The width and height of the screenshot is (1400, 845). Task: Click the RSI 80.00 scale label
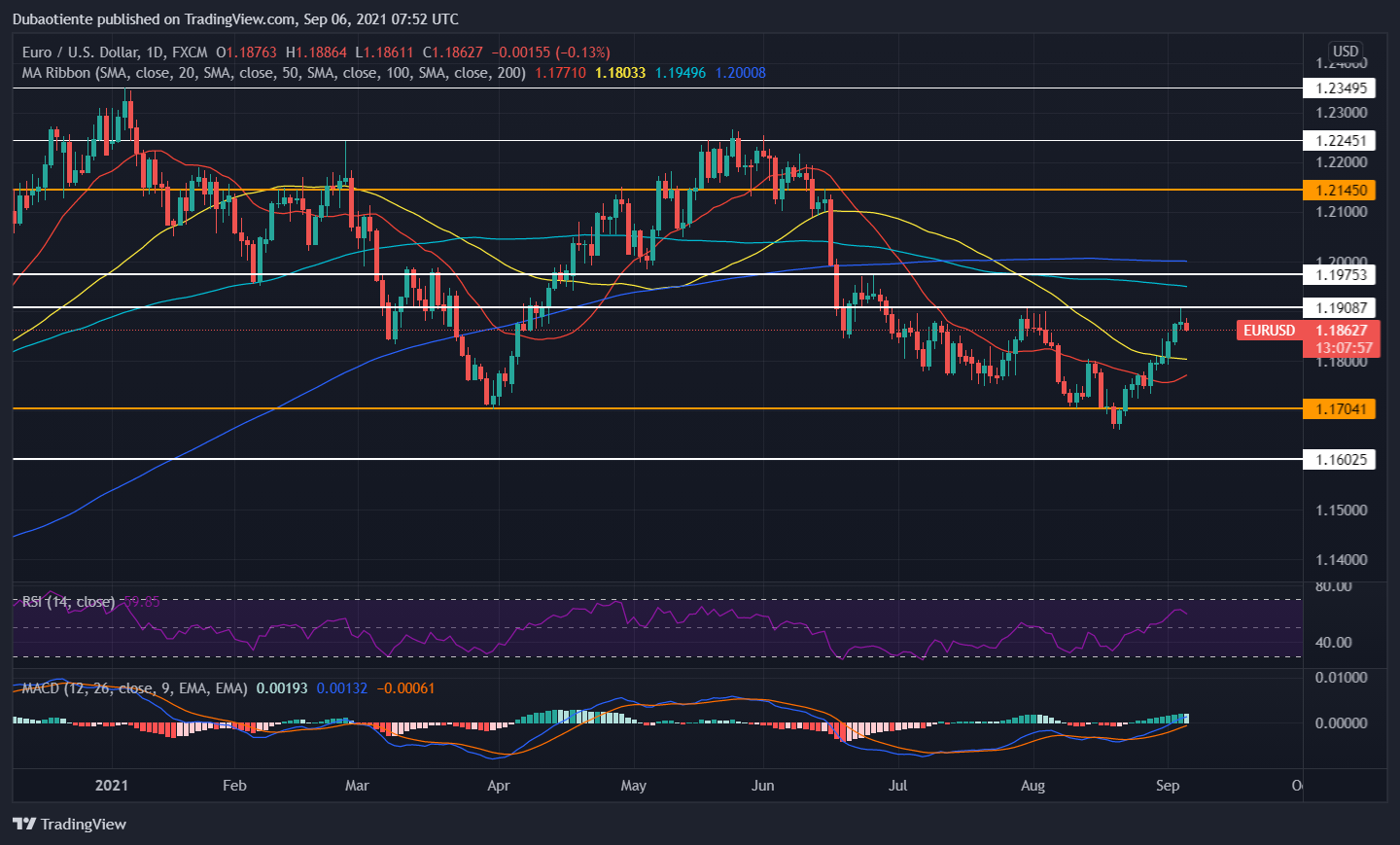pos(1333,586)
